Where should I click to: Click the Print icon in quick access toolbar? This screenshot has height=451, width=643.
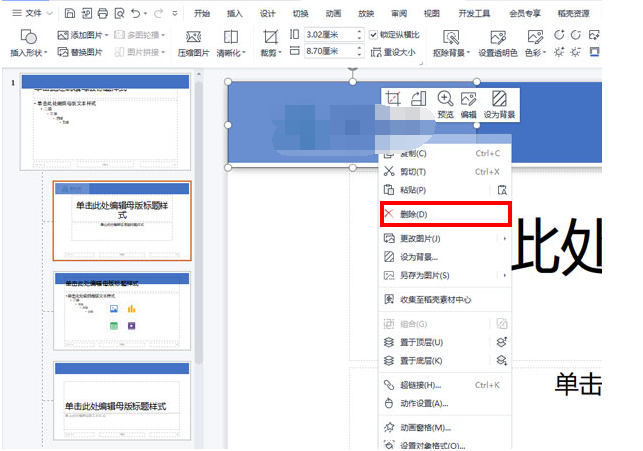click(x=103, y=13)
